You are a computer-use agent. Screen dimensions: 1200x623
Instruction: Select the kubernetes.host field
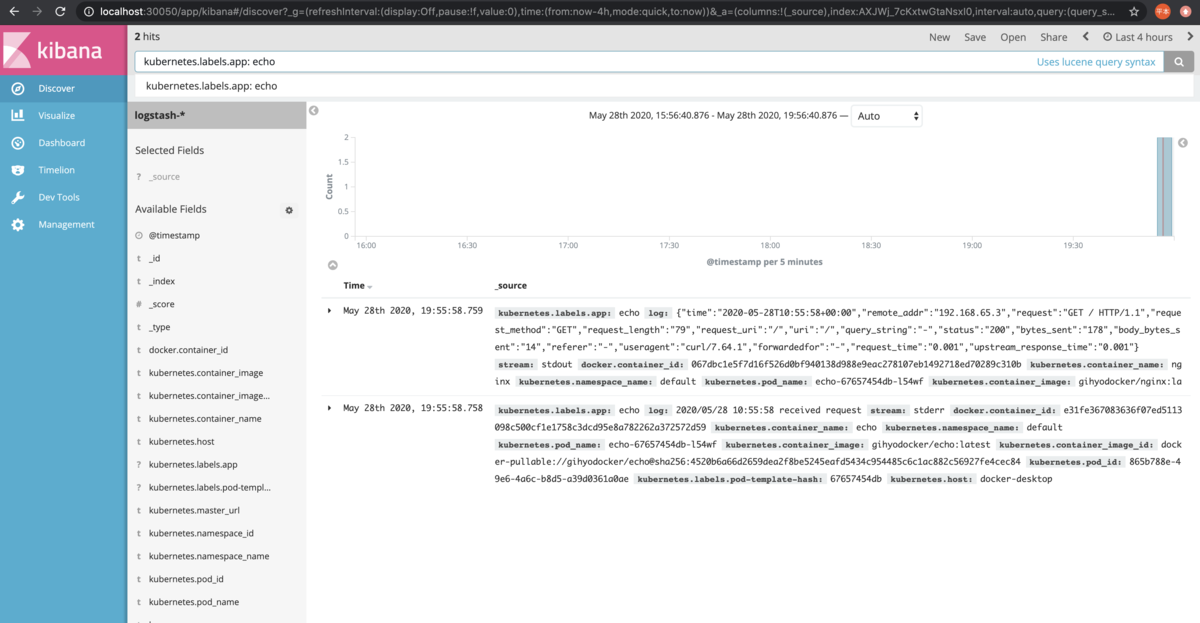181,441
